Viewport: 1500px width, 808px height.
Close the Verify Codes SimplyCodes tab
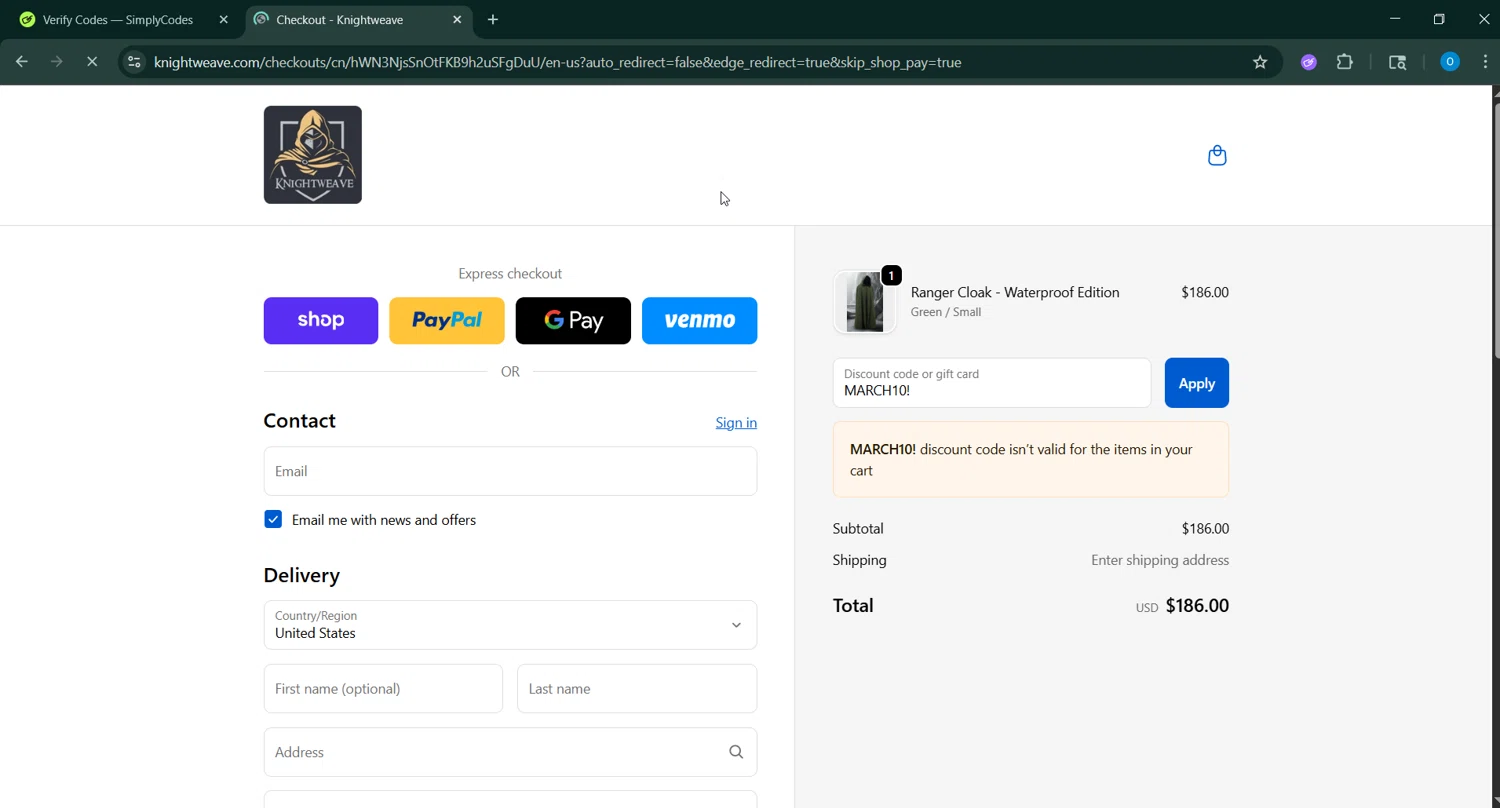coord(224,19)
